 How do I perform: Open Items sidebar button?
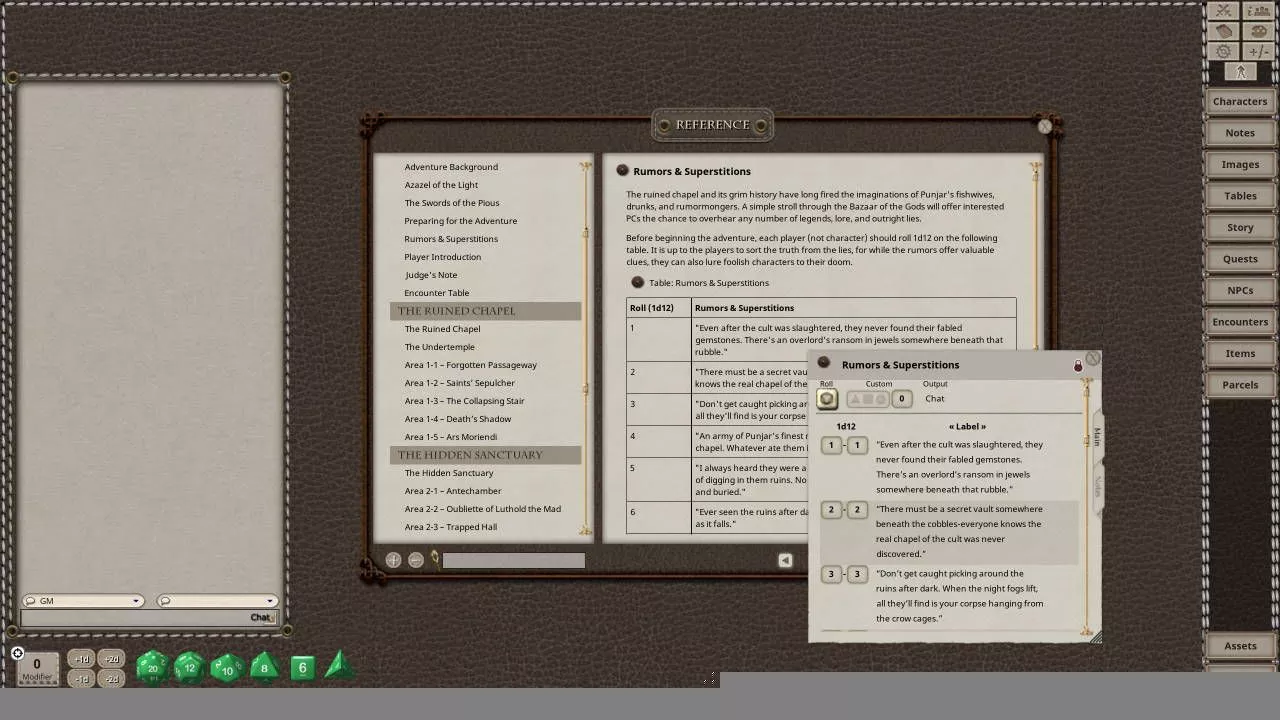(1240, 353)
